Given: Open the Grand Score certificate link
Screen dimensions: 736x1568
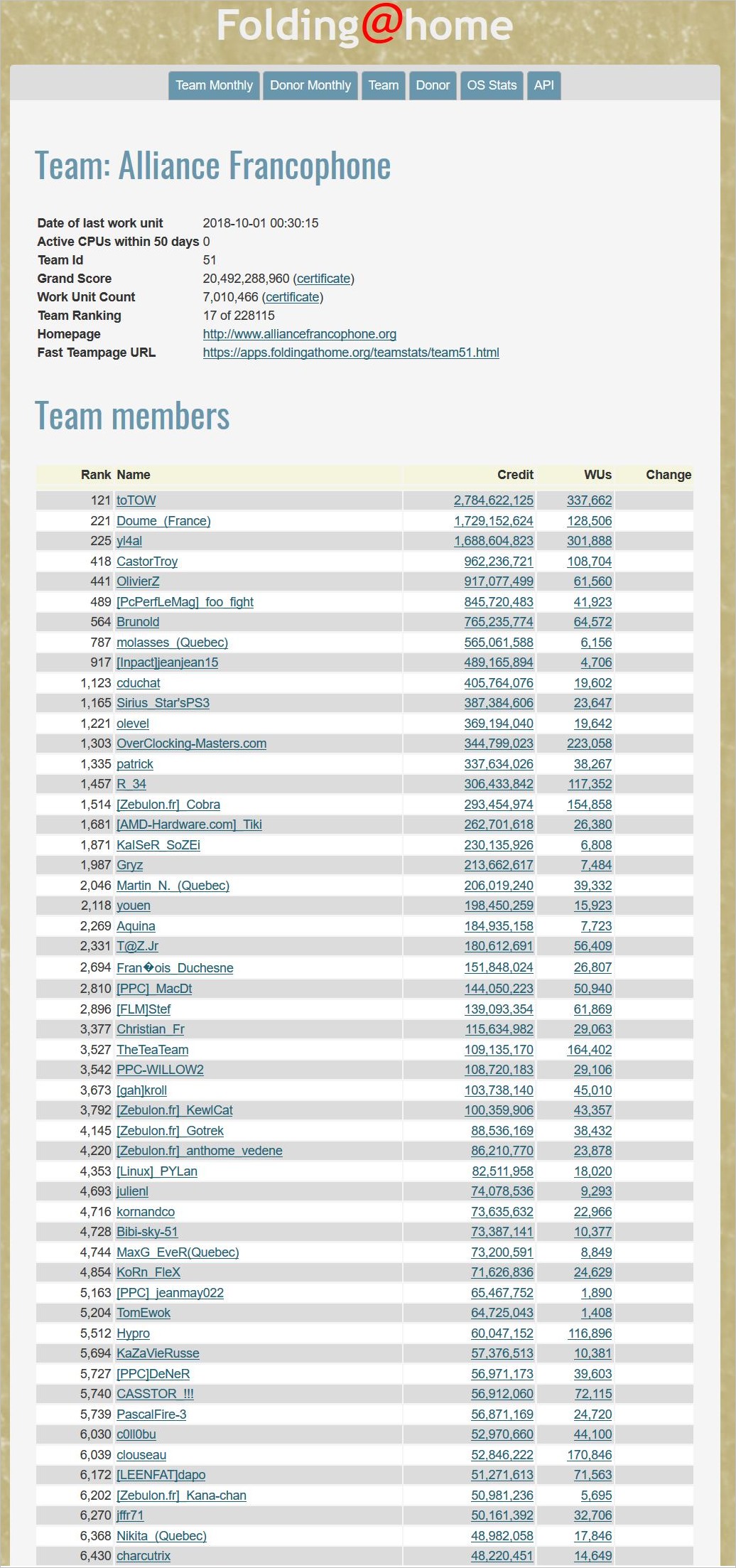Looking at the screenshot, I should click(323, 279).
